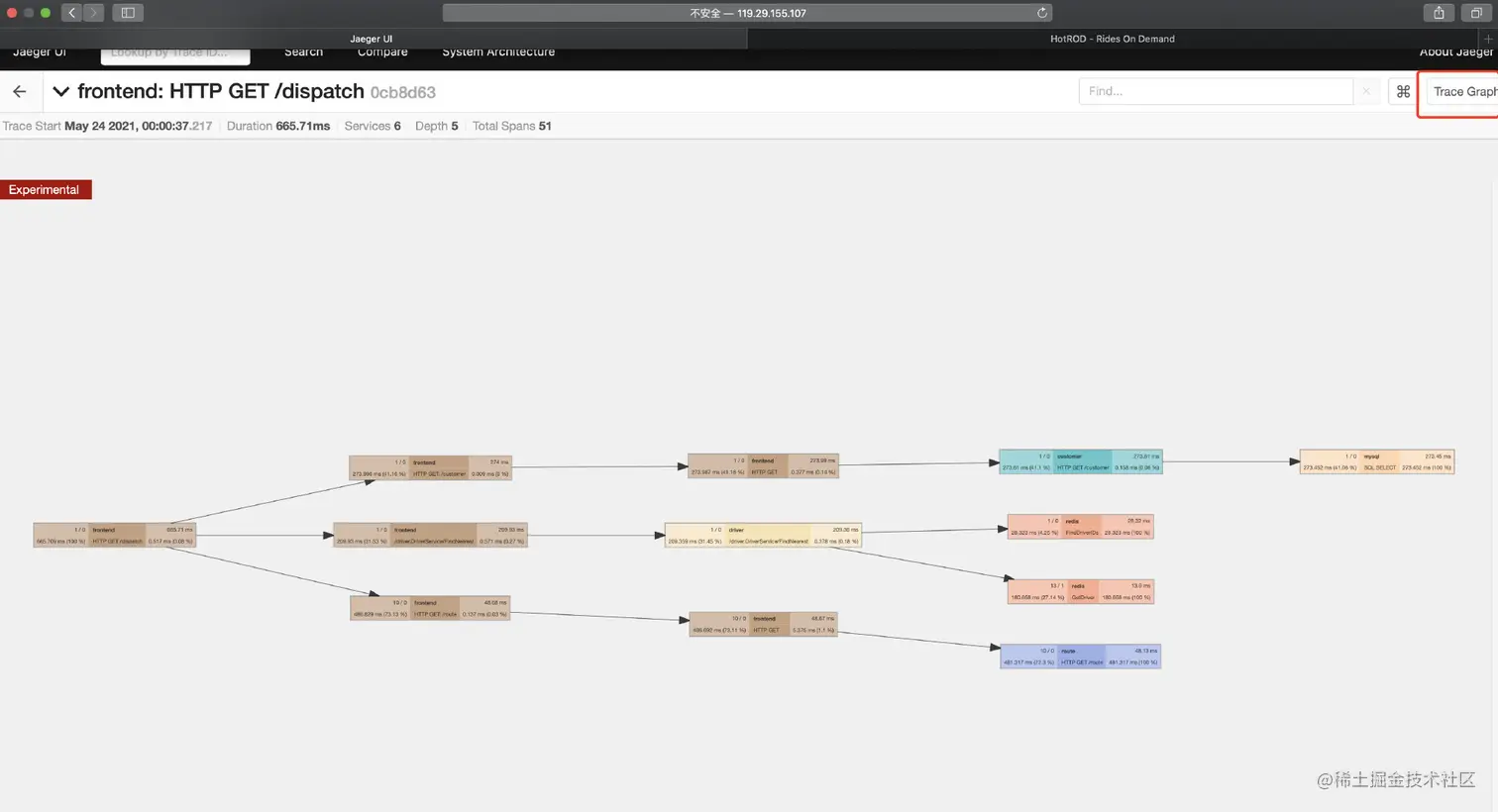Click Total Spans 51 text

512,126
